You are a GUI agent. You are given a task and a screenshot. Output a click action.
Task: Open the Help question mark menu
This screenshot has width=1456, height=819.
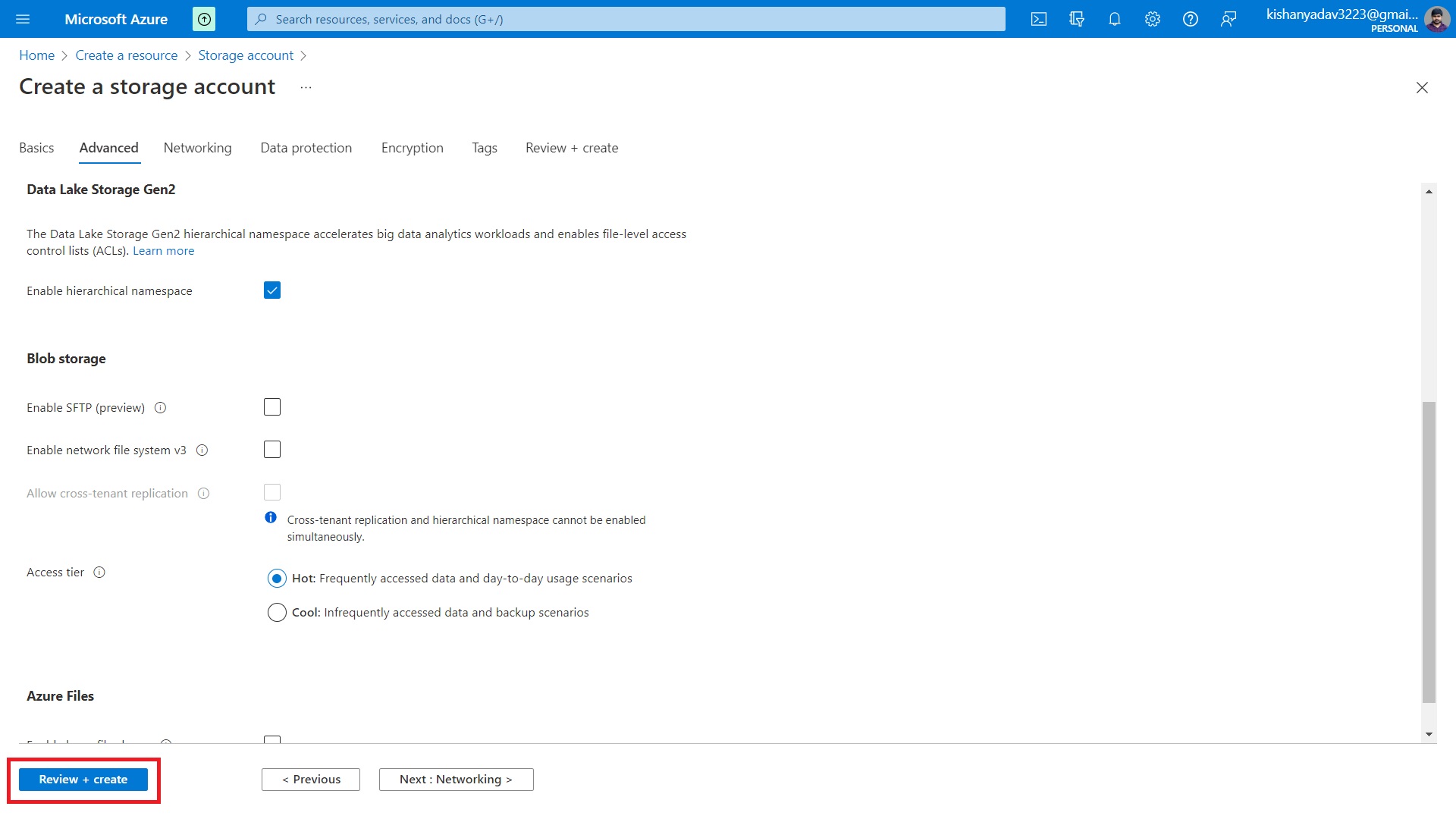click(x=1191, y=19)
